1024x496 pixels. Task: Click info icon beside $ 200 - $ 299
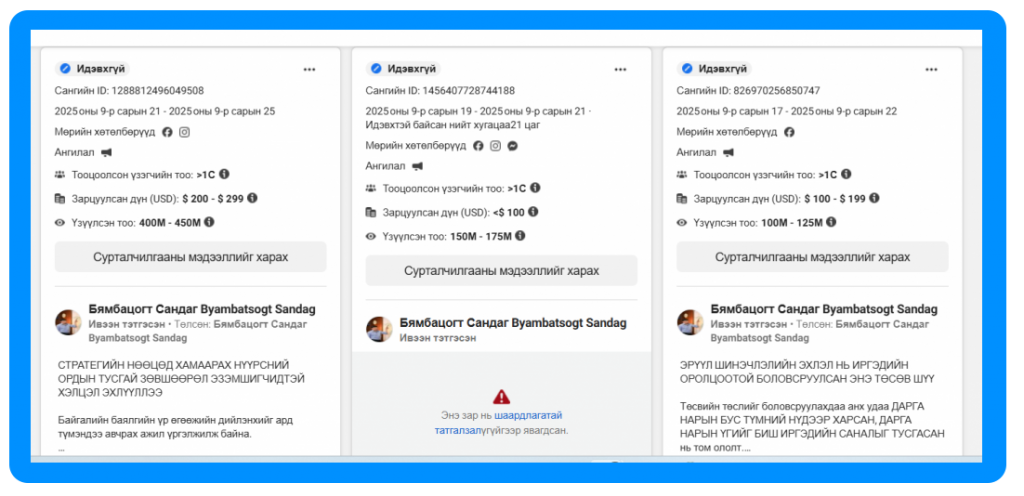(252, 199)
